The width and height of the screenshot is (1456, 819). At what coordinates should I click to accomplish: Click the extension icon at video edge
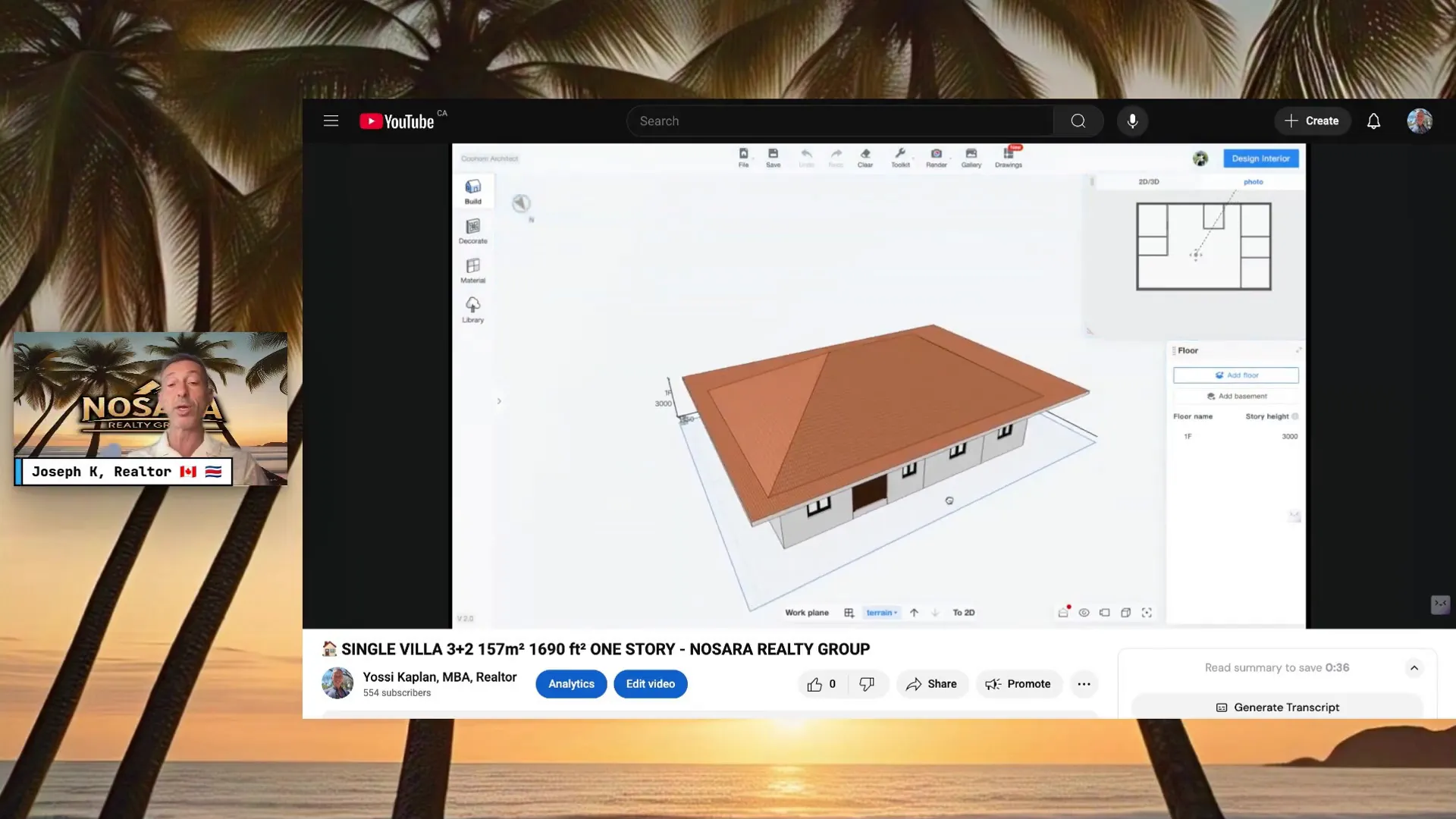[x=1440, y=604]
